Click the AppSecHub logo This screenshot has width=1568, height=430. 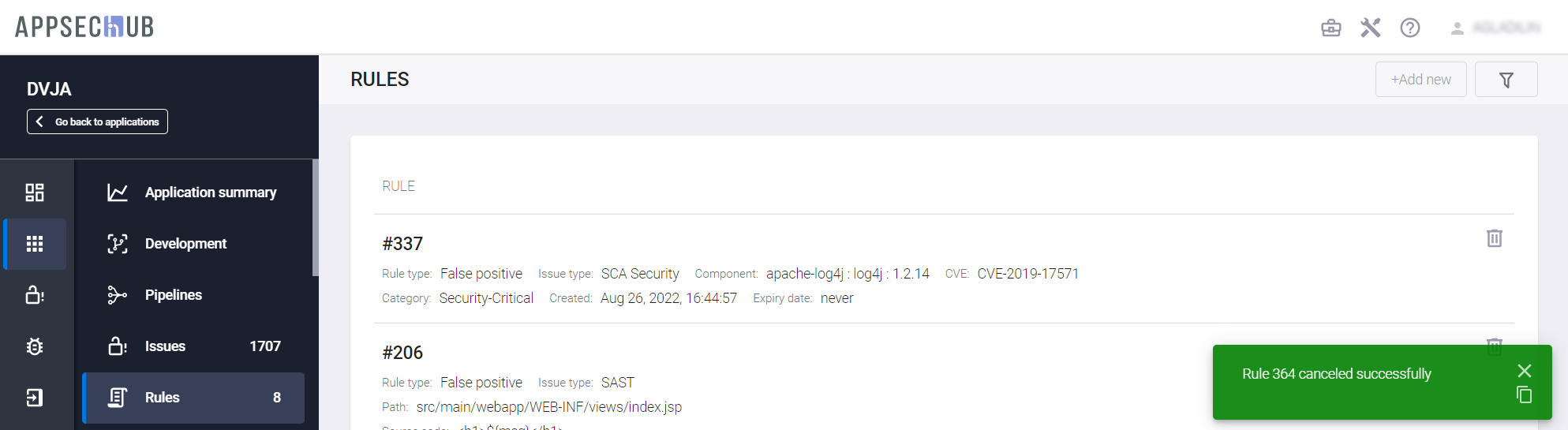pyautogui.click(x=84, y=27)
